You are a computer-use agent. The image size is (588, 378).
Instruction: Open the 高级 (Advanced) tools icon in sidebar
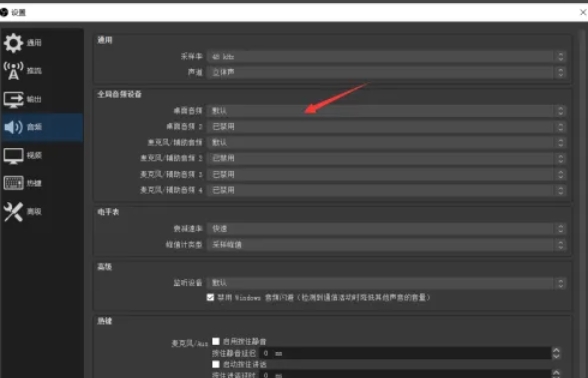click(x=14, y=212)
